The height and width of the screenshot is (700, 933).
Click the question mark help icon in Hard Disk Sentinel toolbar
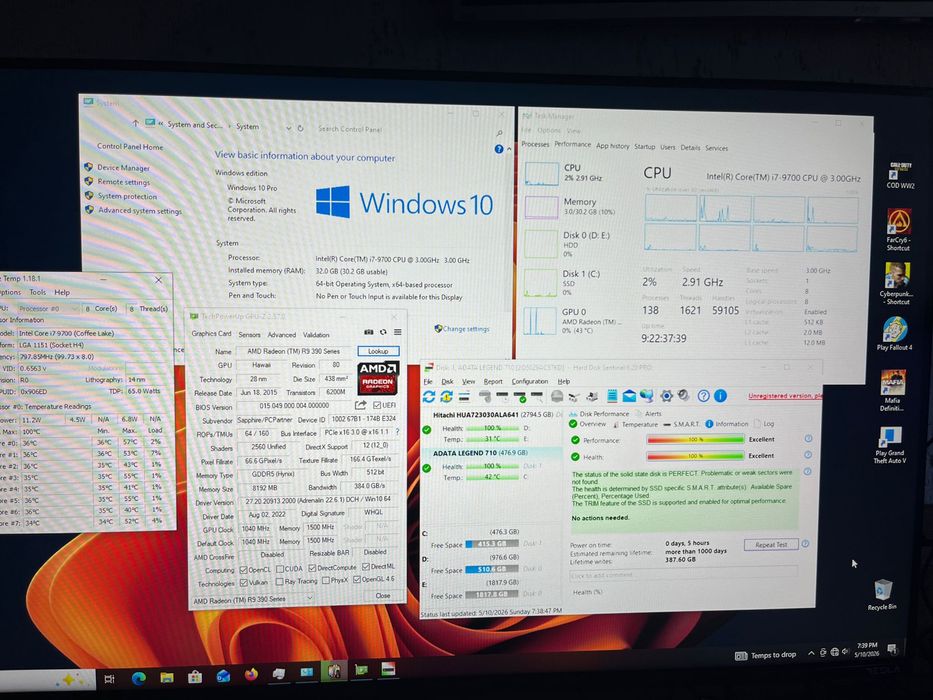click(x=703, y=395)
